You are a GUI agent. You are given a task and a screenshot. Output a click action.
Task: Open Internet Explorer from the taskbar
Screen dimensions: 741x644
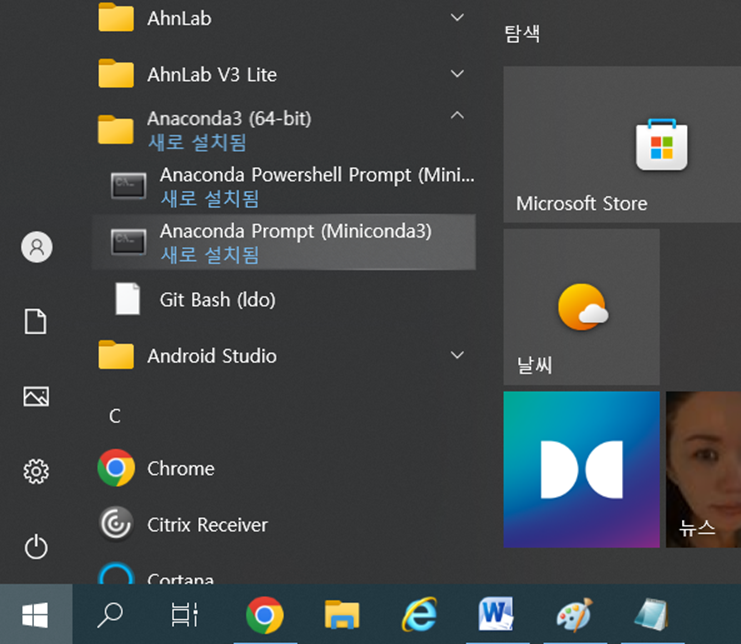pos(419,615)
